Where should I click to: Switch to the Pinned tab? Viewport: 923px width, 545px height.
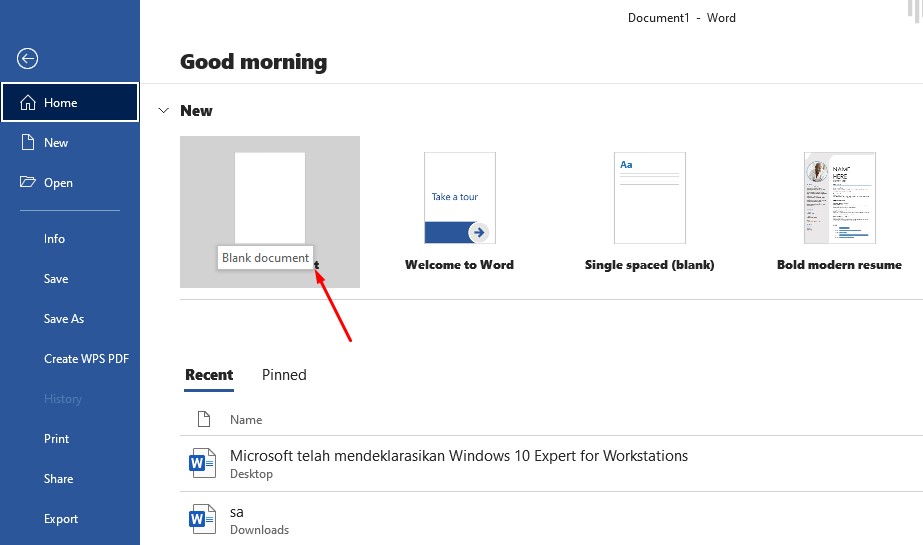click(x=284, y=375)
